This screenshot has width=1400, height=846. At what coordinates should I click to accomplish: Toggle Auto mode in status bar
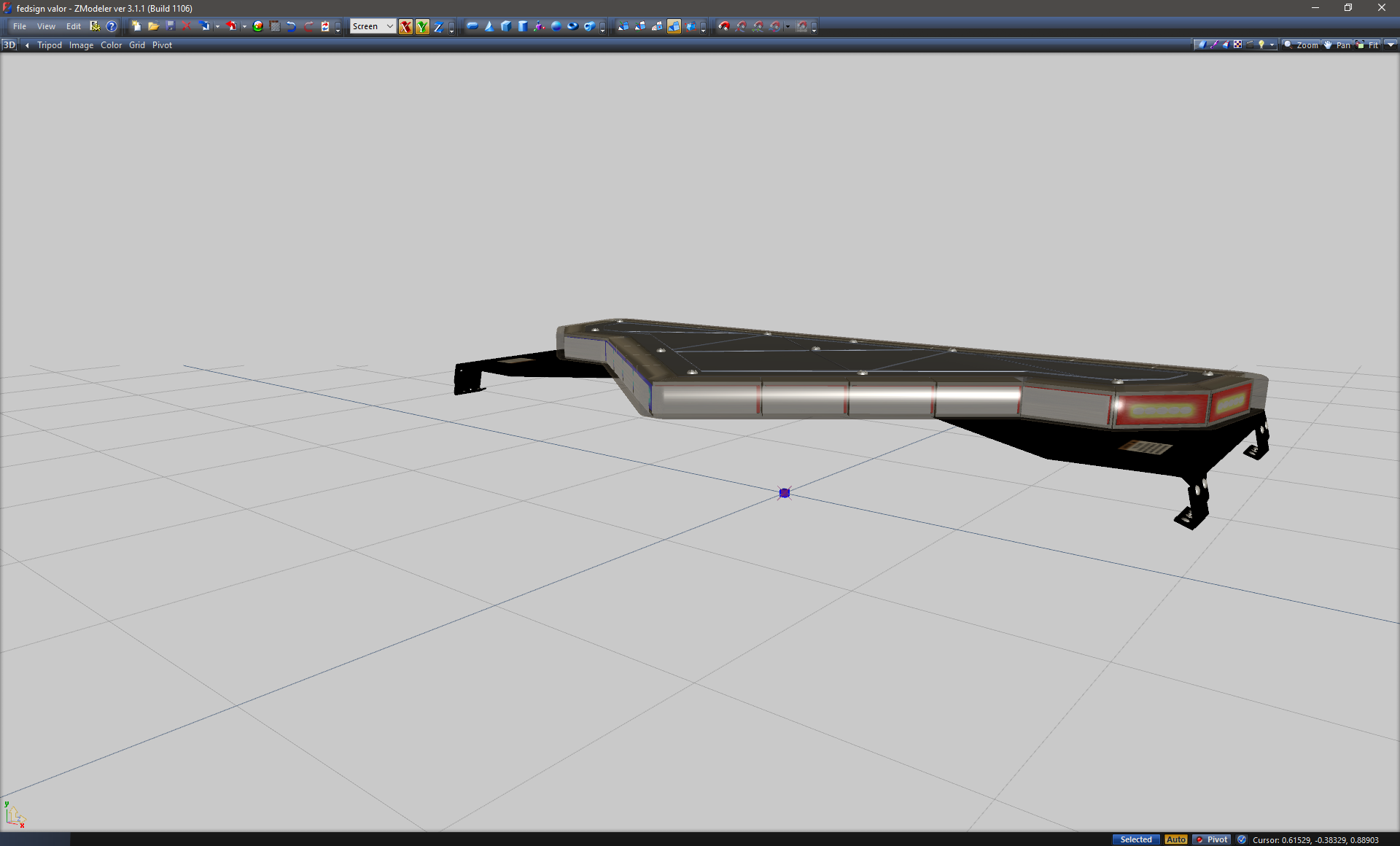[1175, 839]
